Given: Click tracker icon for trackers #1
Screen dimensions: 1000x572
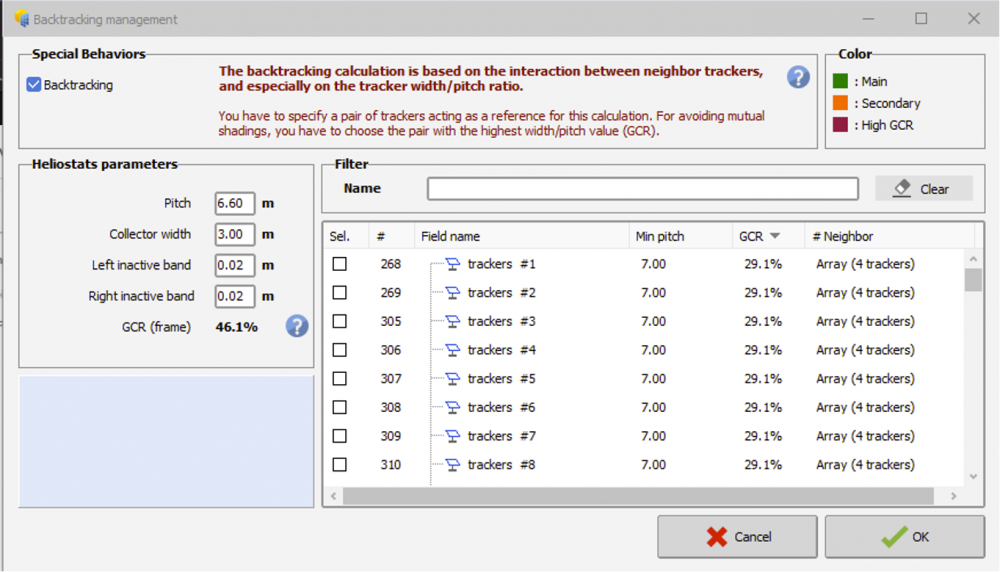Looking at the screenshot, I should tap(452, 264).
